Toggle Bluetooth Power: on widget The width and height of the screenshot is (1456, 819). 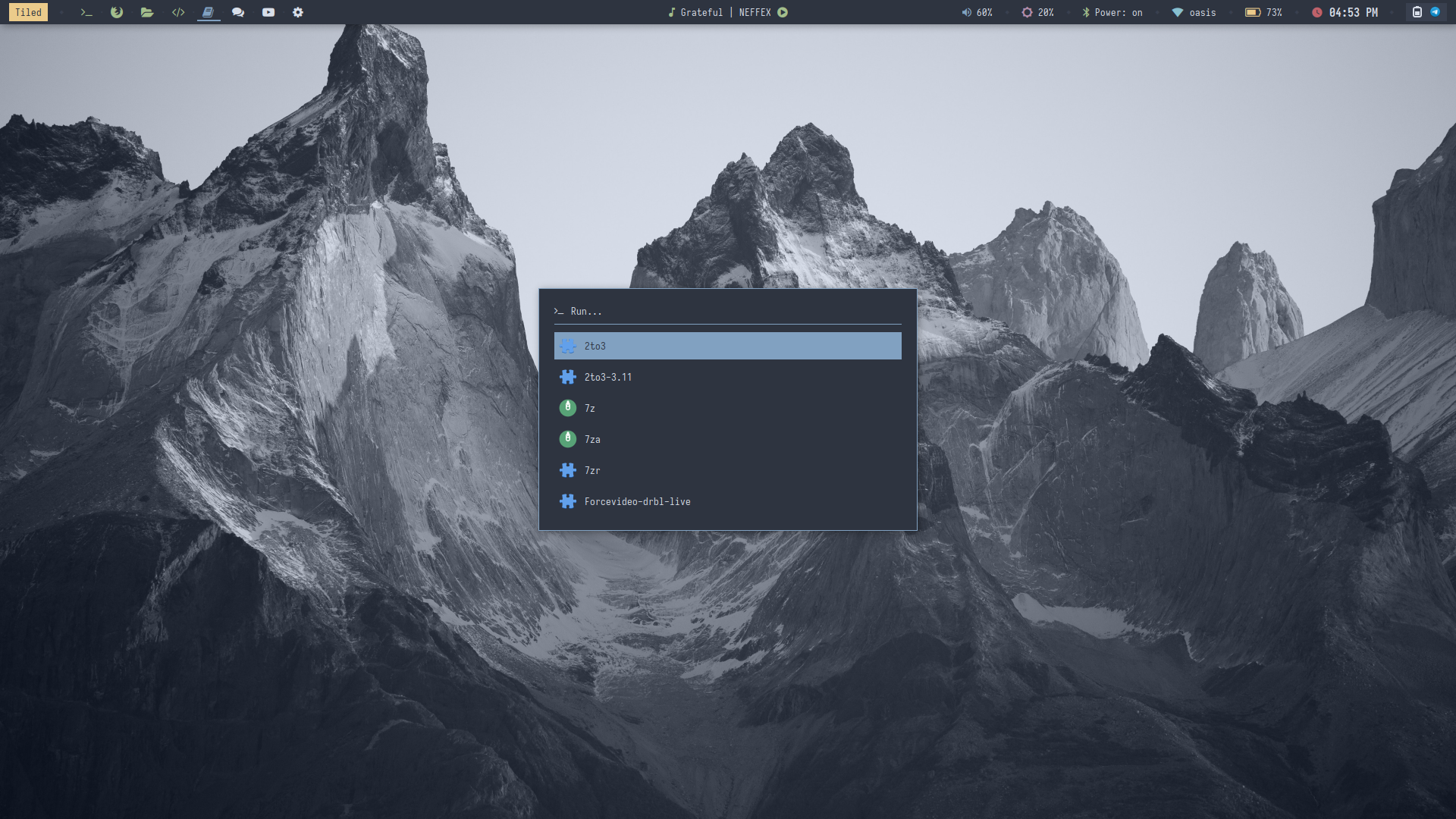(1112, 12)
